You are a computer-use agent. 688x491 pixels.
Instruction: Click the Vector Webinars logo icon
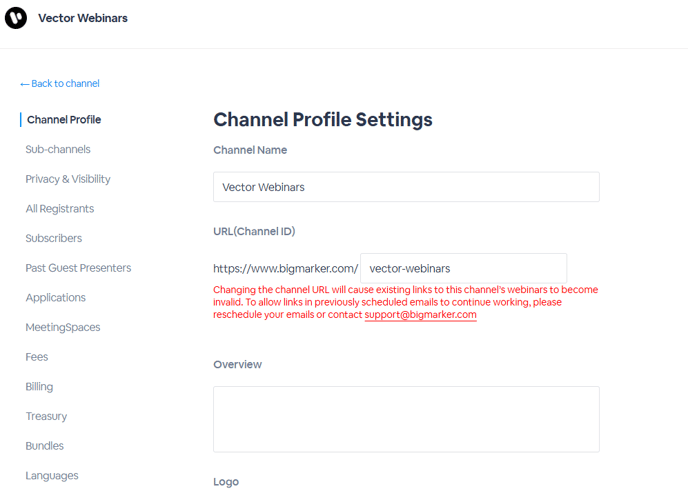click(16, 18)
